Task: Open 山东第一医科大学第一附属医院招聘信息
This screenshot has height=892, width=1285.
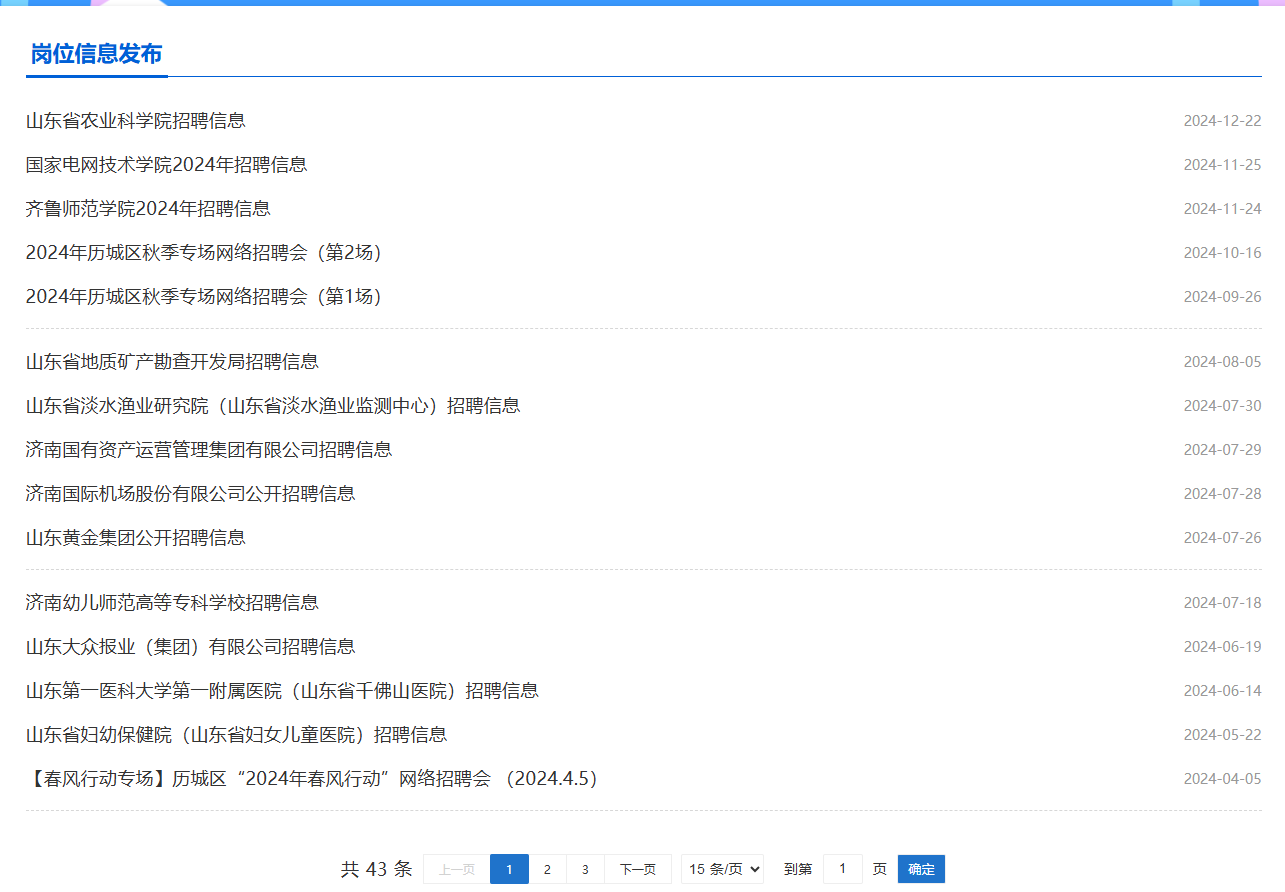Action: coord(282,691)
